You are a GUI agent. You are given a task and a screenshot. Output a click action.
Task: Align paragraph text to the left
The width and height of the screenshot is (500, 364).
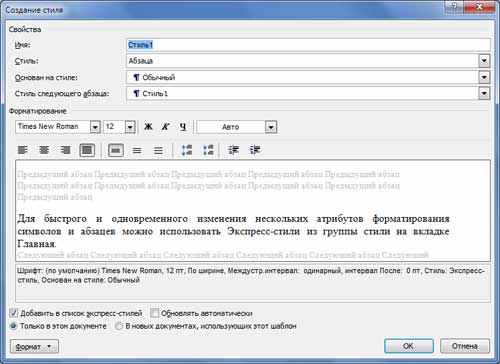(23, 150)
